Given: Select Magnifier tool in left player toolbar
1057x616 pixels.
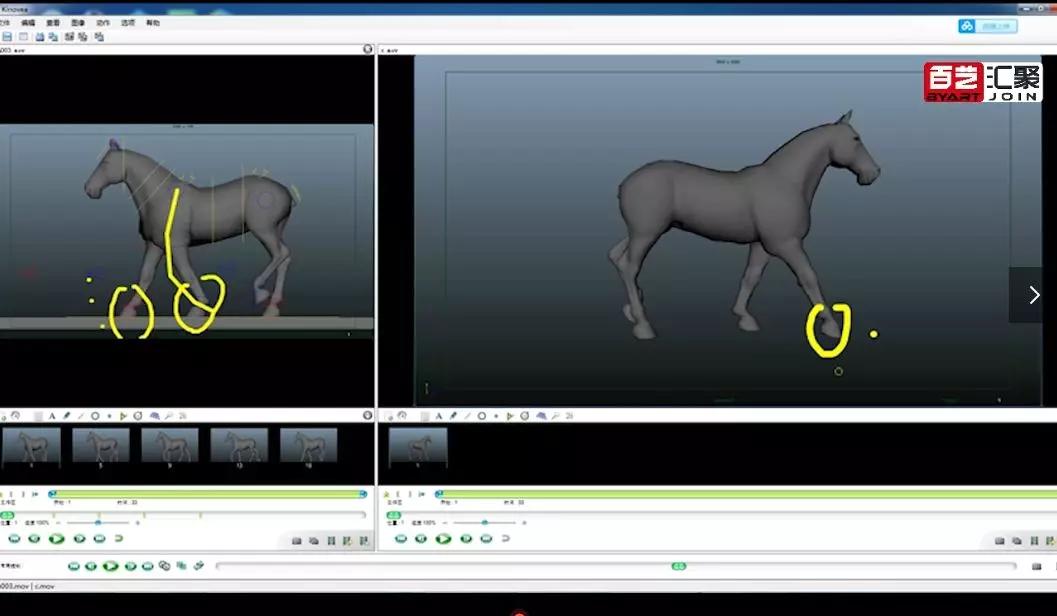Looking at the screenshot, I should click(x=169, y=416).
